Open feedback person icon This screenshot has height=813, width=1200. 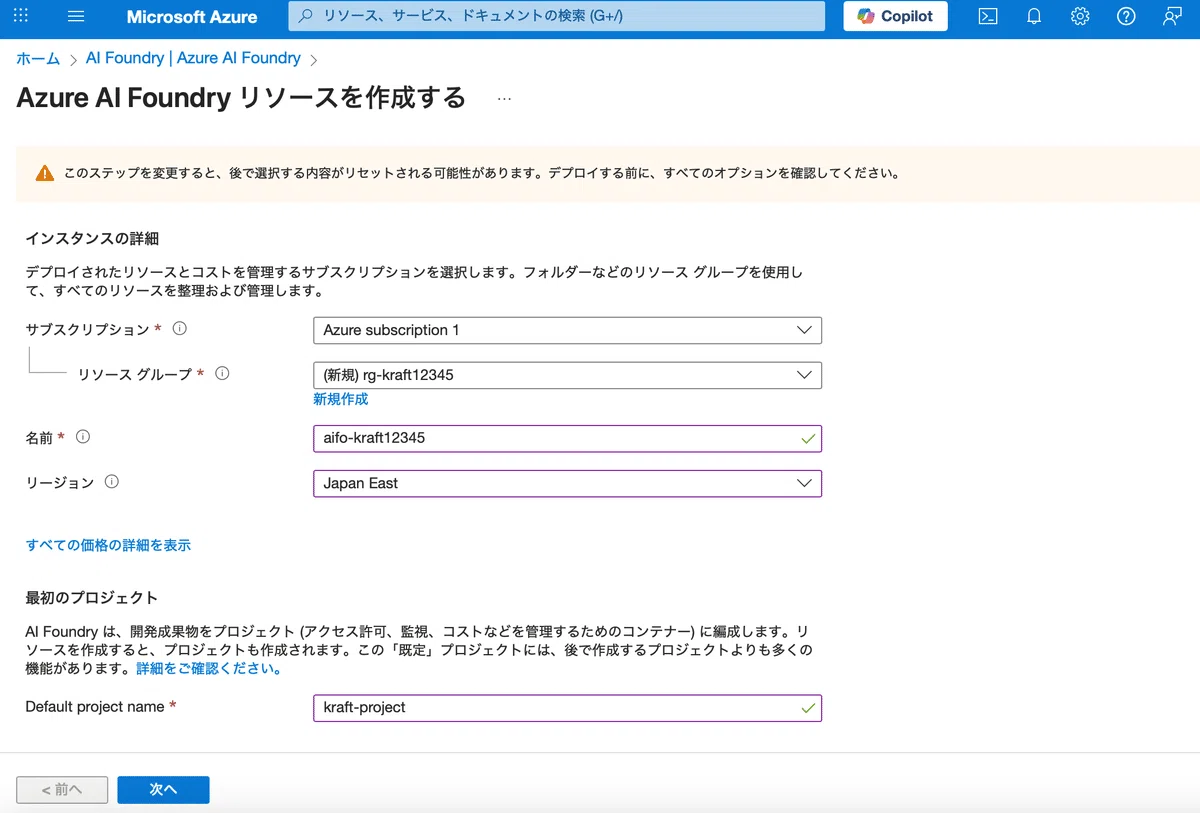(x=1172, y=16)
